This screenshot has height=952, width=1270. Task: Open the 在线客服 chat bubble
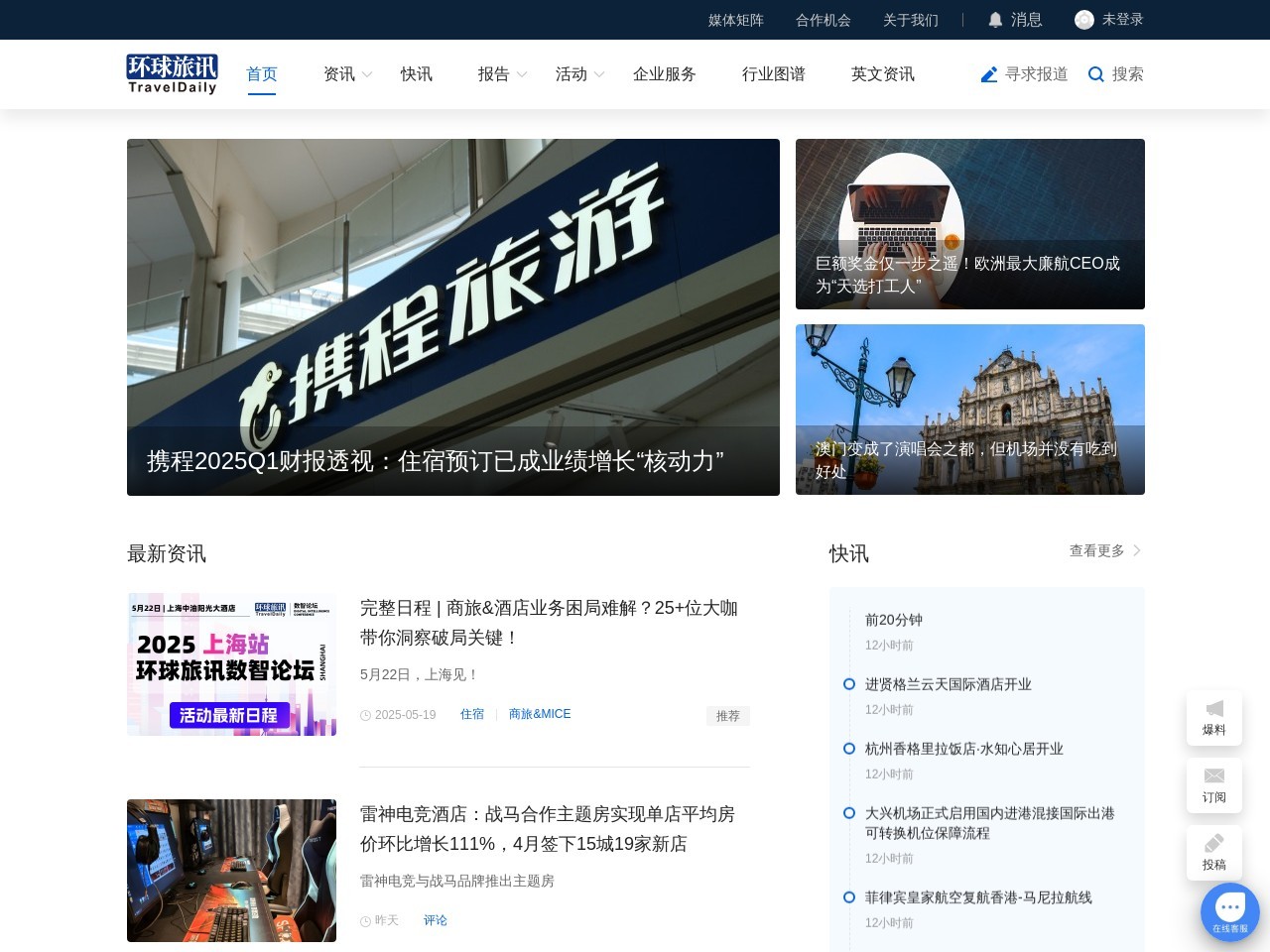(x=1230, y=912)
